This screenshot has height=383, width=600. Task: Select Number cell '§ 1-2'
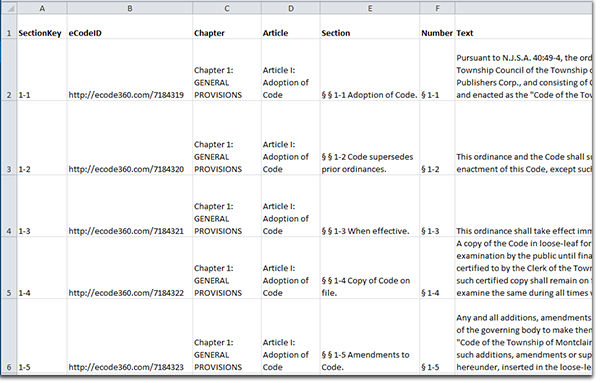[x=437, y=138]
